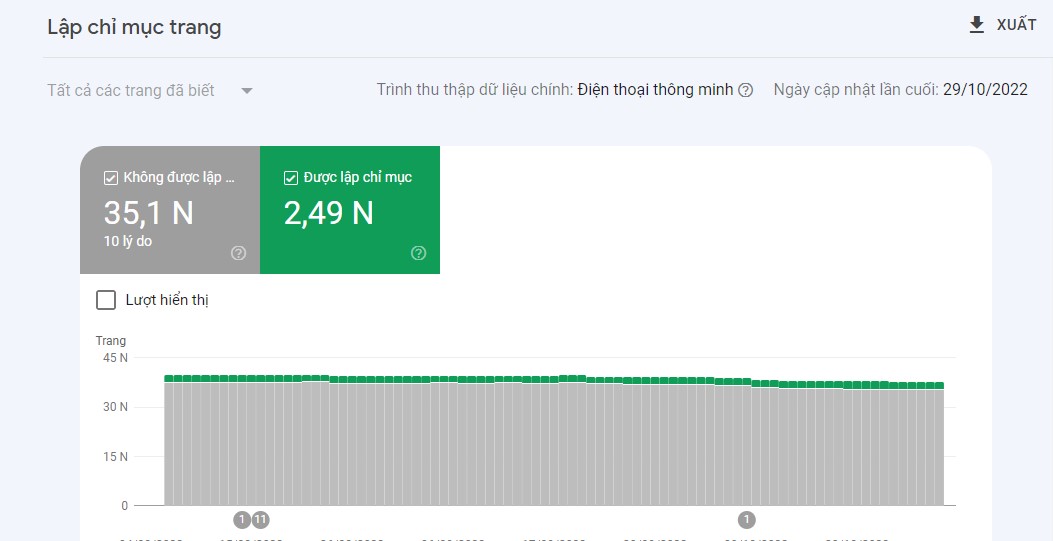Click dropdown arrow beside Tất cả các trang đã biết

point(247,91)
